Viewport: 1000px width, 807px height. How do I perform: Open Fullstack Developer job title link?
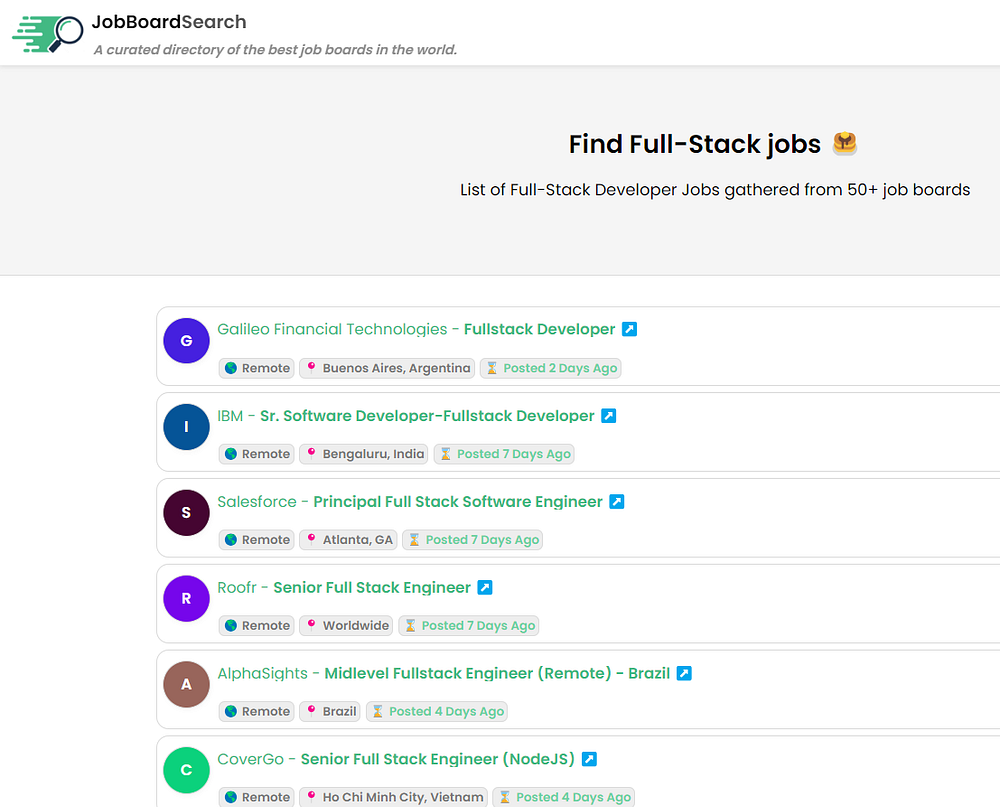pyautogui.click(x=539, y=329)
